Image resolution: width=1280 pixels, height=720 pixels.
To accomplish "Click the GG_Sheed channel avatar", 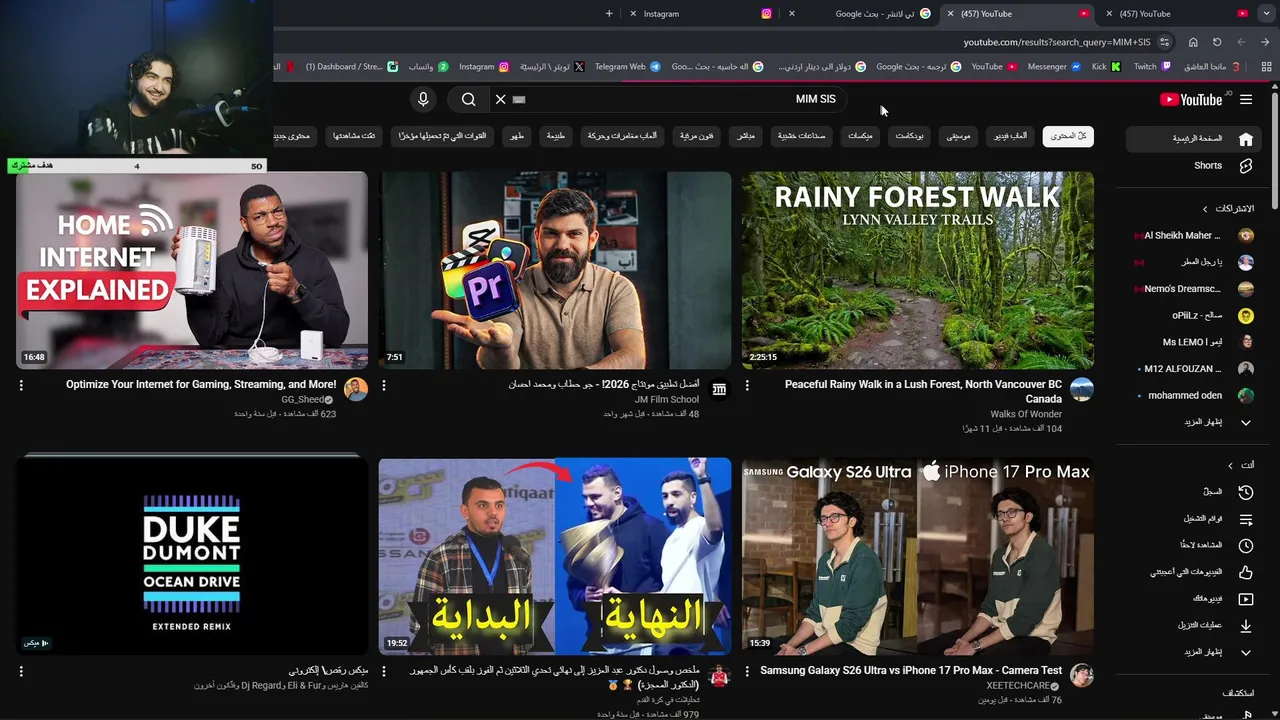I will pos(356,390).
